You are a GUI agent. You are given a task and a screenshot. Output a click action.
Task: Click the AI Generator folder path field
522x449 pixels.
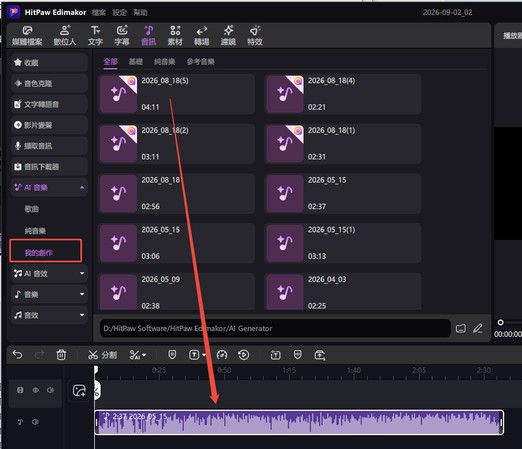[275, 328]
